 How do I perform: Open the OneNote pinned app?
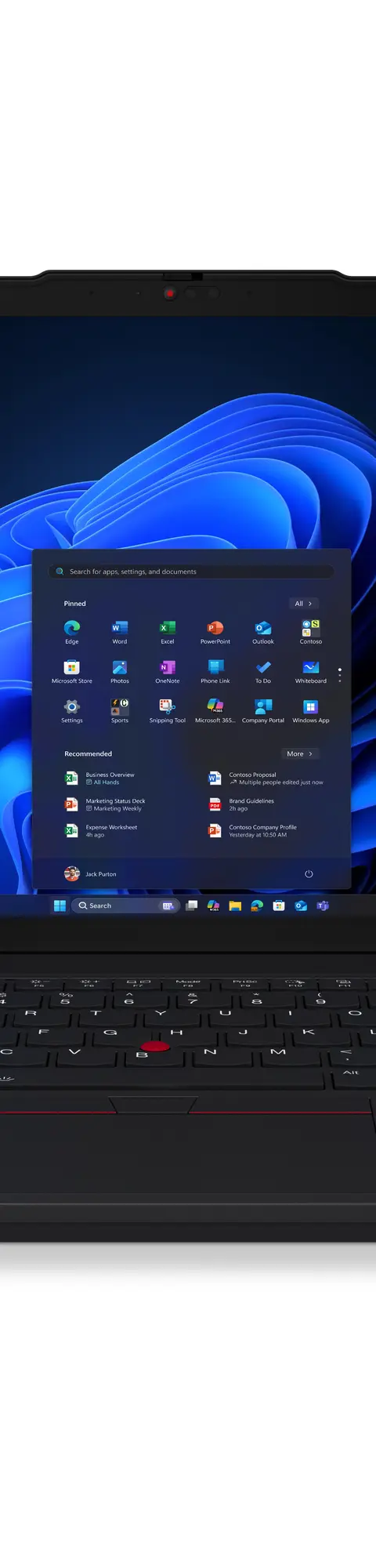(167, 671)
